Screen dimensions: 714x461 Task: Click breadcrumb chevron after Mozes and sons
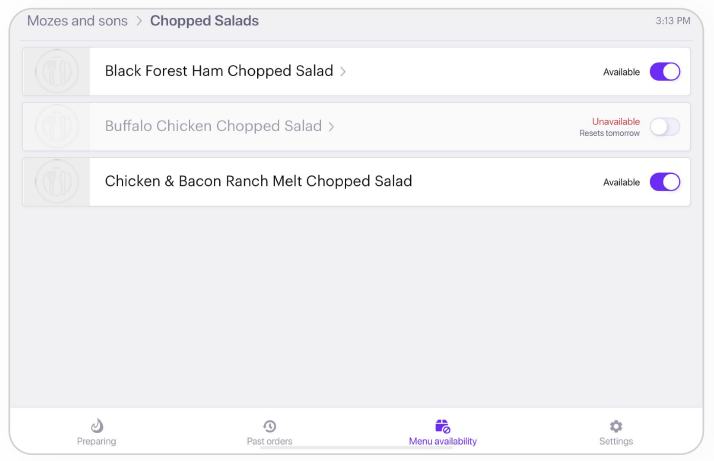(139, 21)
